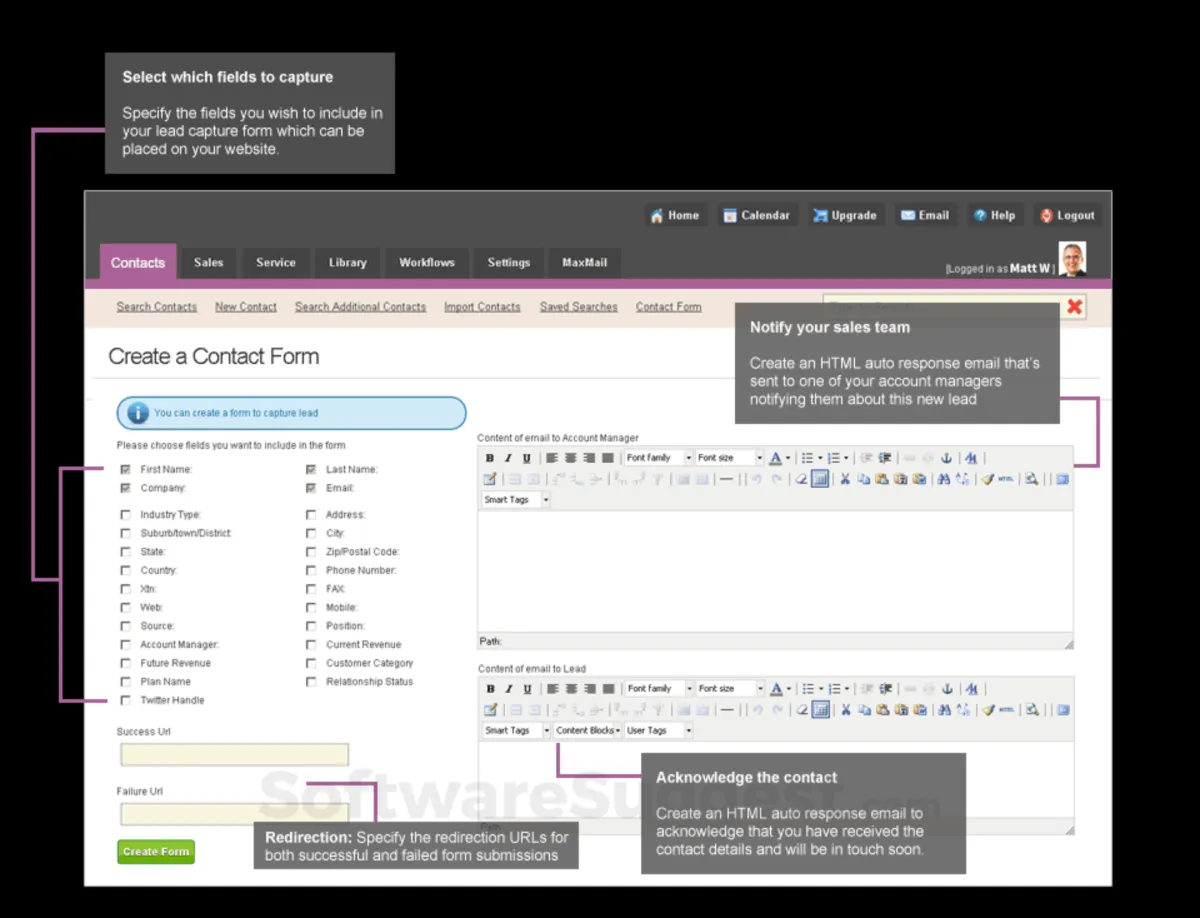1200x918 pixels.
Task: Open Font size dropdown in Account Manager editor
Action: pos(730,458)
